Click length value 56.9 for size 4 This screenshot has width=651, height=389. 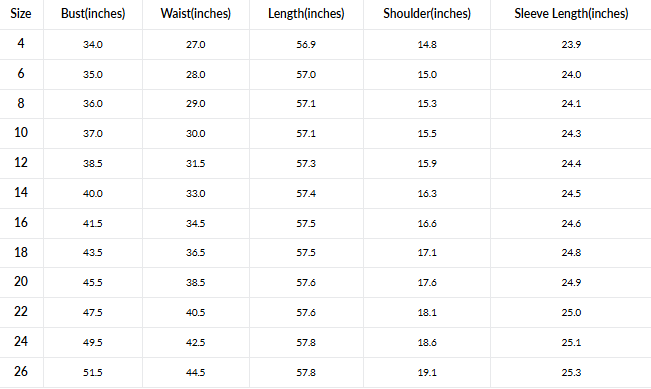pos(306,44)
